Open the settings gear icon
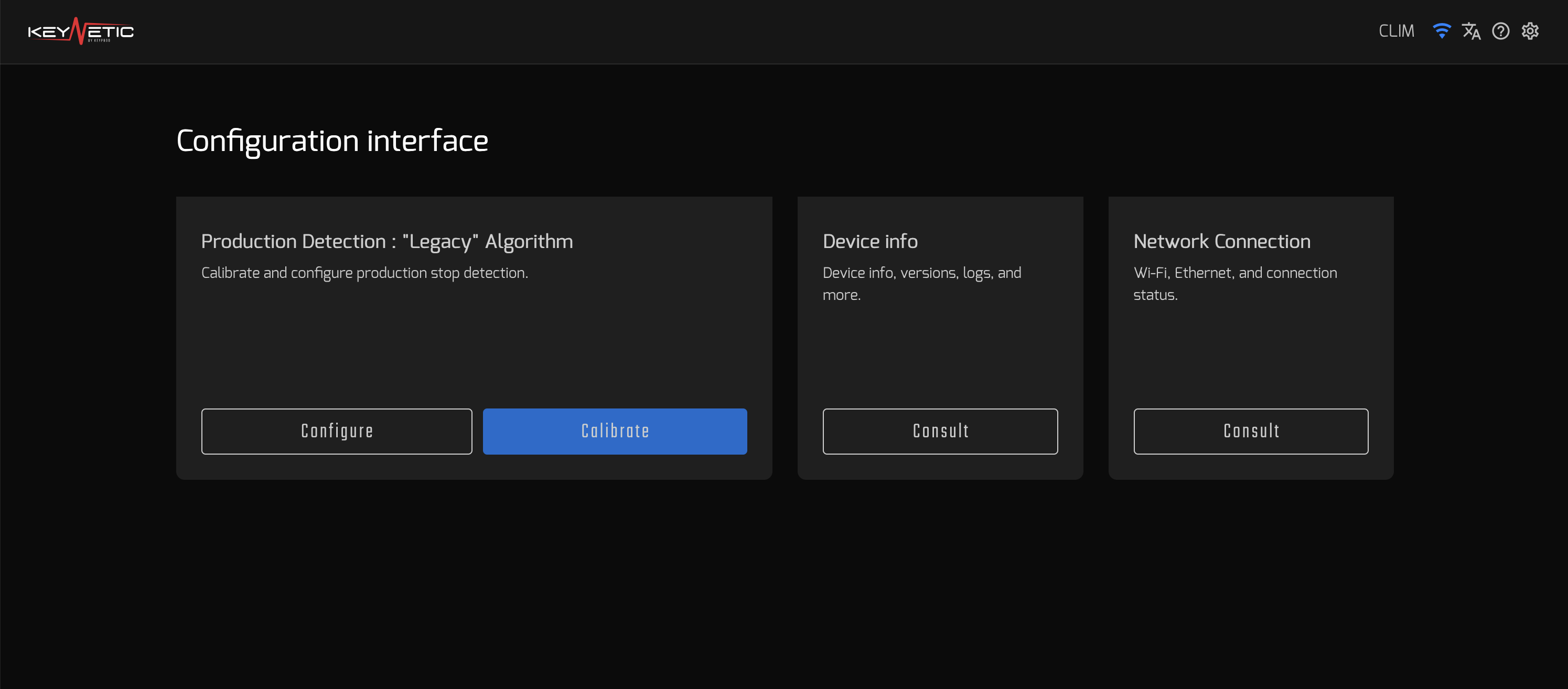Screen dimensions: 1568x689 pyautogui.click(x=1530, y=31)
